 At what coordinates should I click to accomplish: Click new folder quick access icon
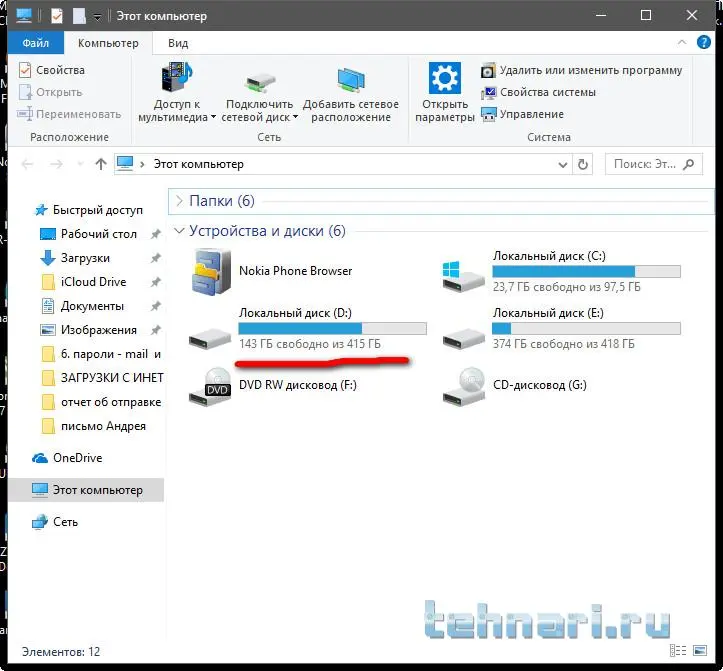click(79, 16)
